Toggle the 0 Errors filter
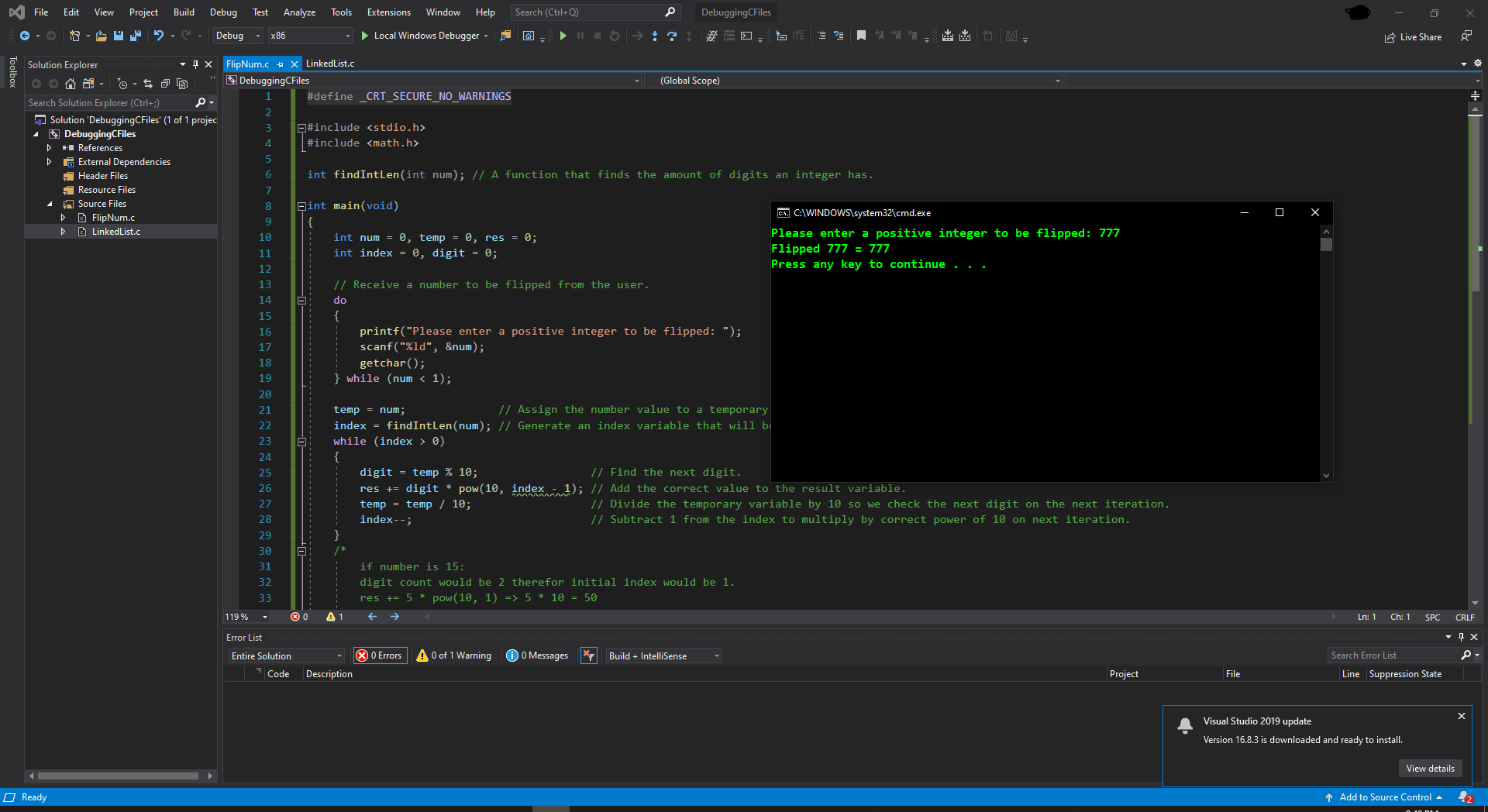The height and width of the screenshot is (812, 1488). (x=379, y=655)
